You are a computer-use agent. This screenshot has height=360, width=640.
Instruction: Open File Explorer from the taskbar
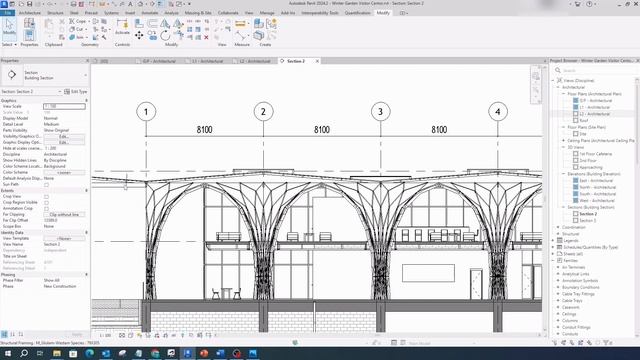coord(57,353)
